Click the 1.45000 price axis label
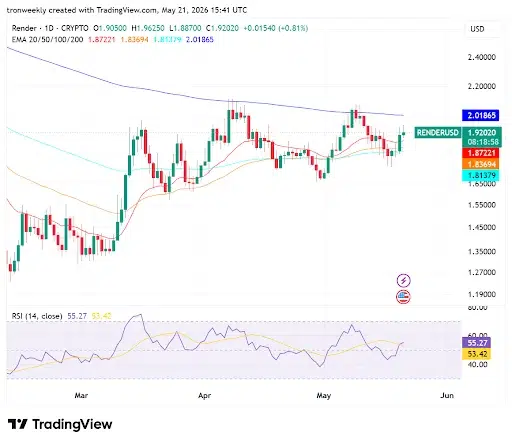 [x=482, y=228]
